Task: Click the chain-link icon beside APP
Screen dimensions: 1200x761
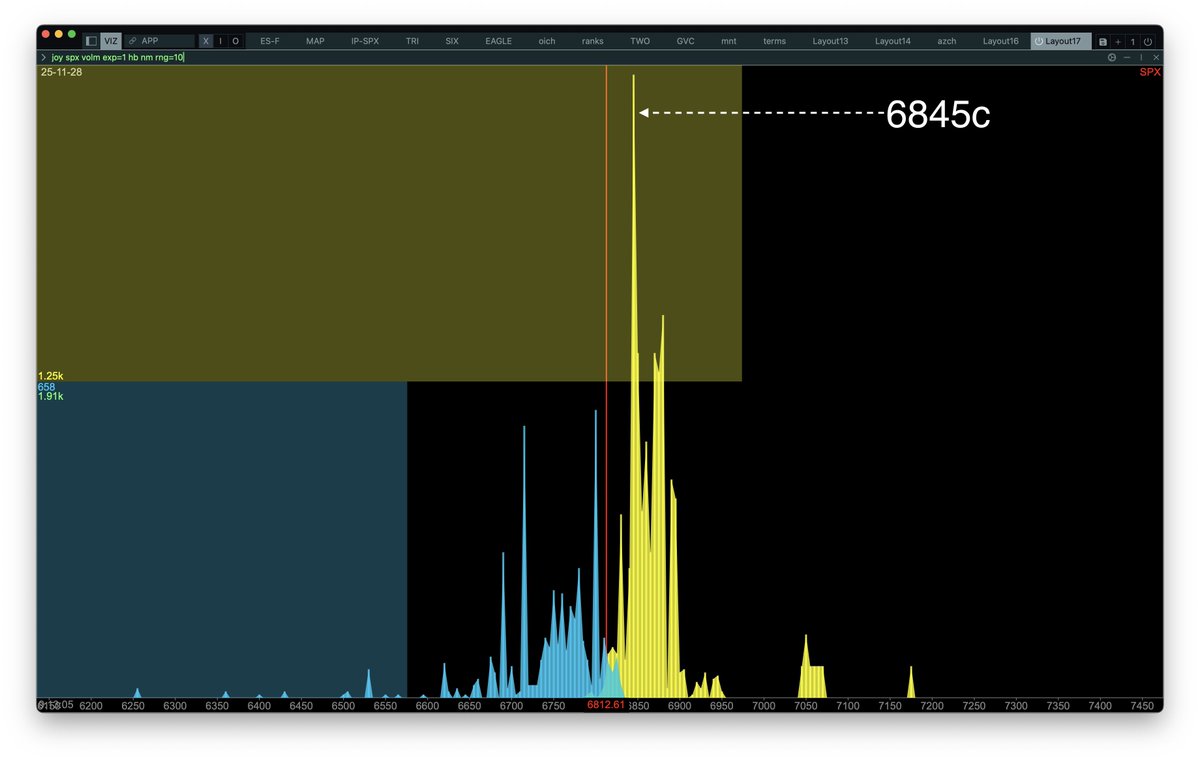Action: coord(133,41)
